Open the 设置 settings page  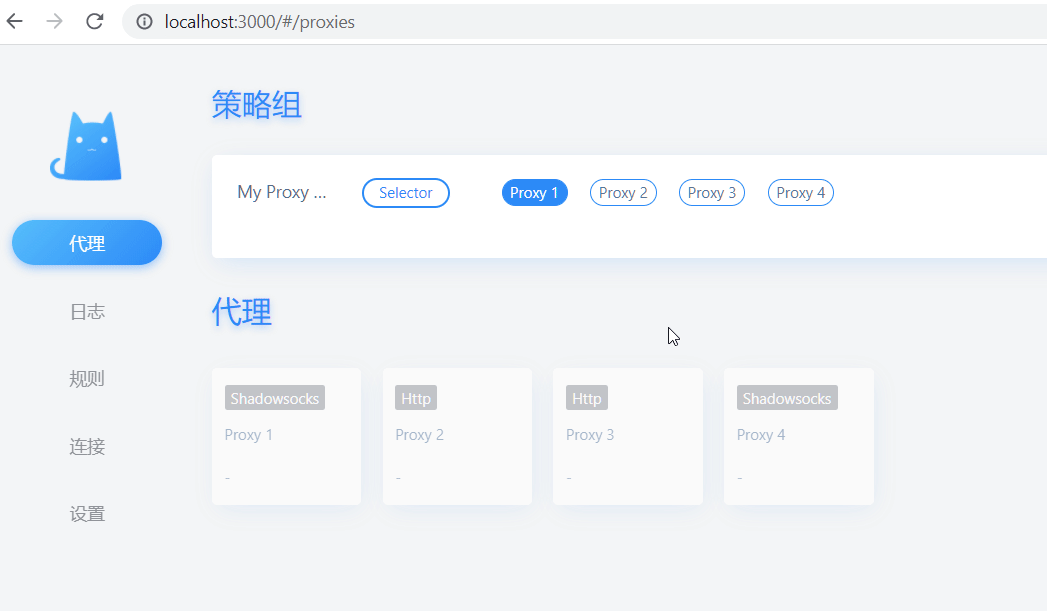click(x=86, y=513)
